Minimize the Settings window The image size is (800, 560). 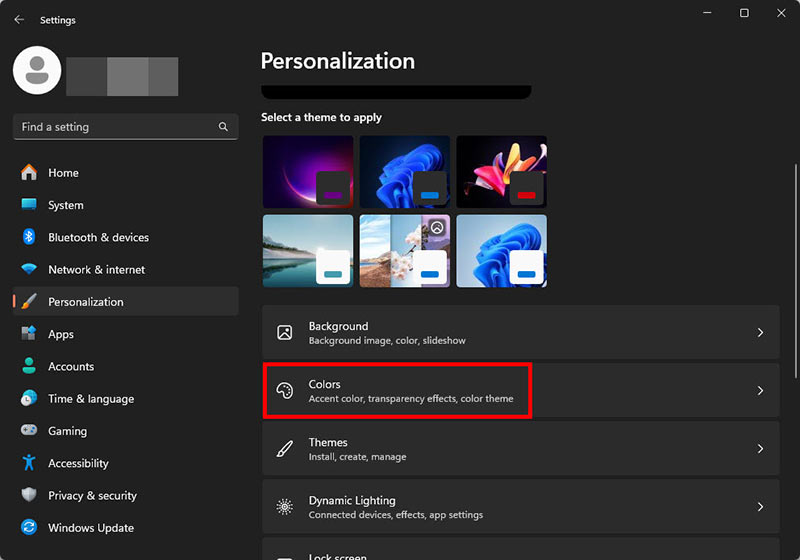coord(707,13)
